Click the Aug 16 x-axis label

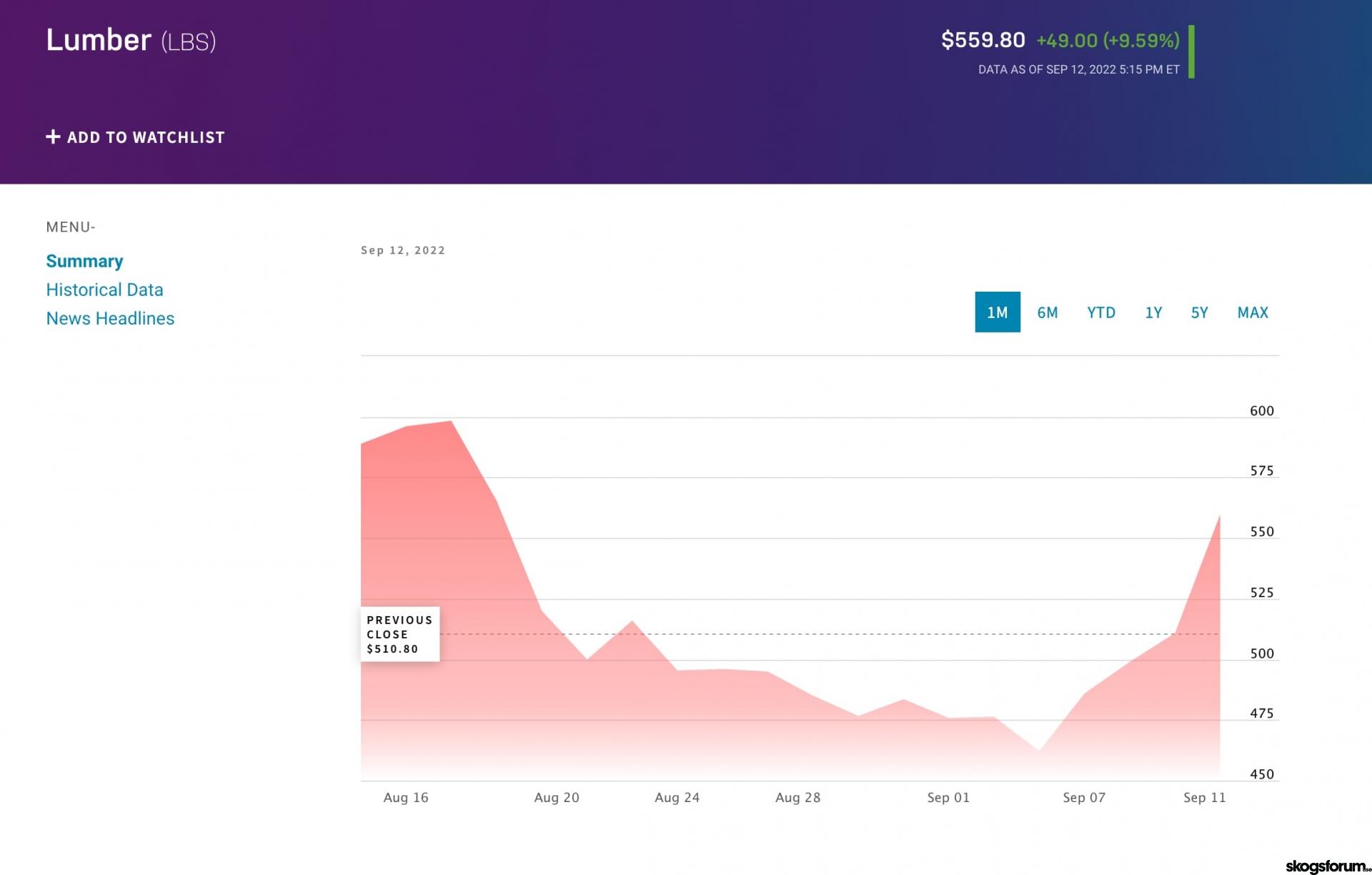[406, 798]
